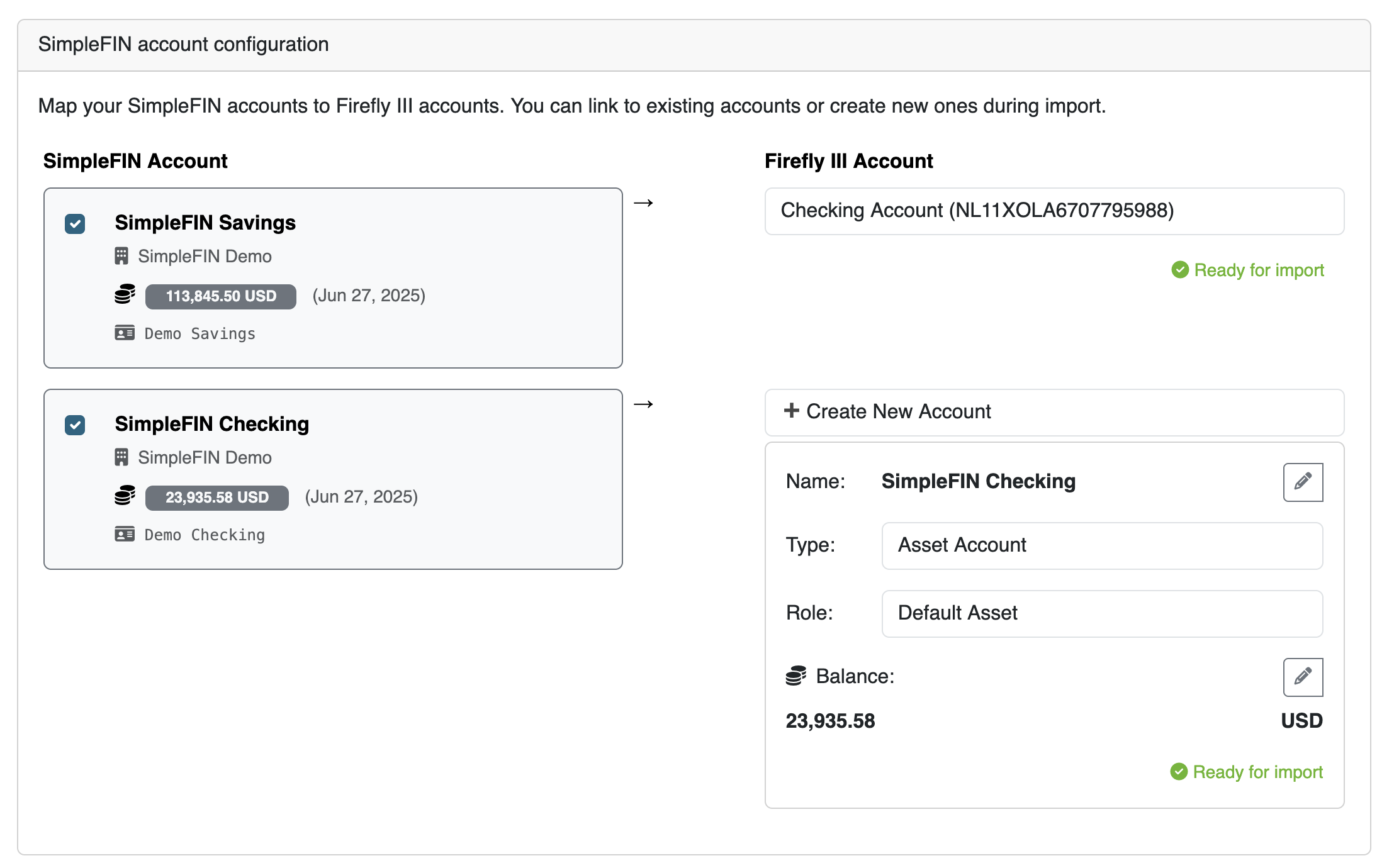Uncheck the SimpleFIN Checking checkbox

[x=75, y=425]
